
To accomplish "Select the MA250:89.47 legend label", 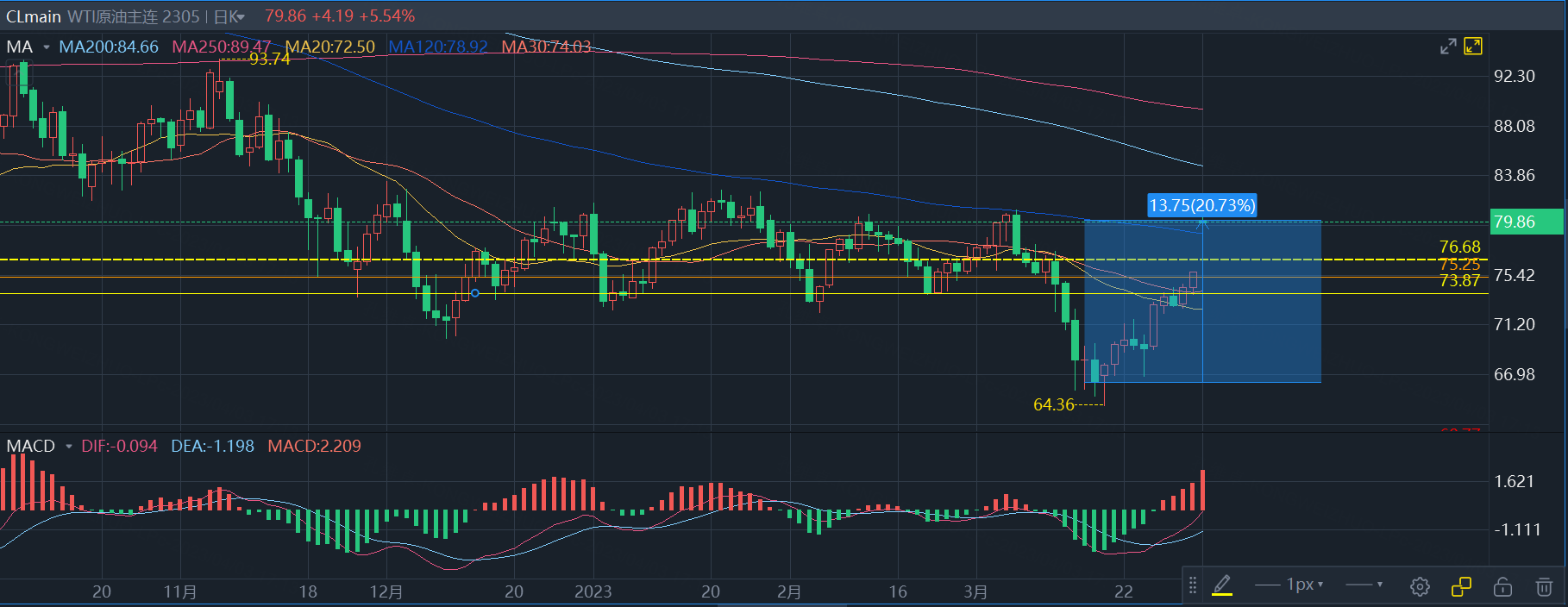I will click(222, 47).
